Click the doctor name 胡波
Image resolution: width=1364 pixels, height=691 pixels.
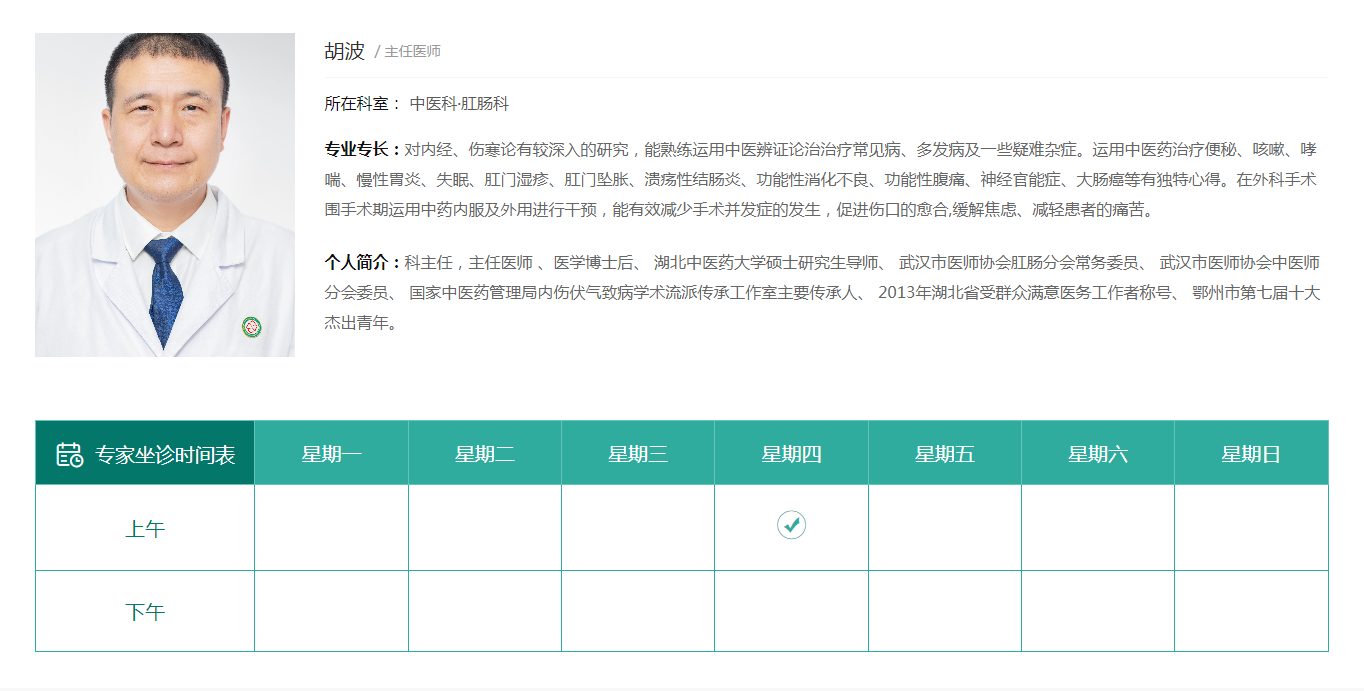345,51
